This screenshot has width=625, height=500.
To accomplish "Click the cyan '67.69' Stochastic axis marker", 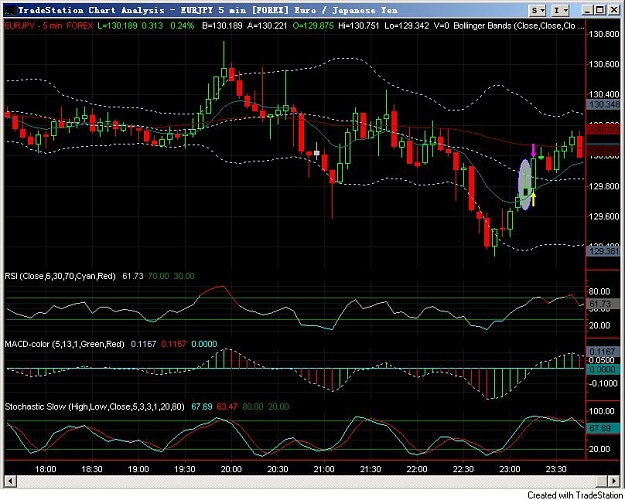I will [x=603, y=428].
